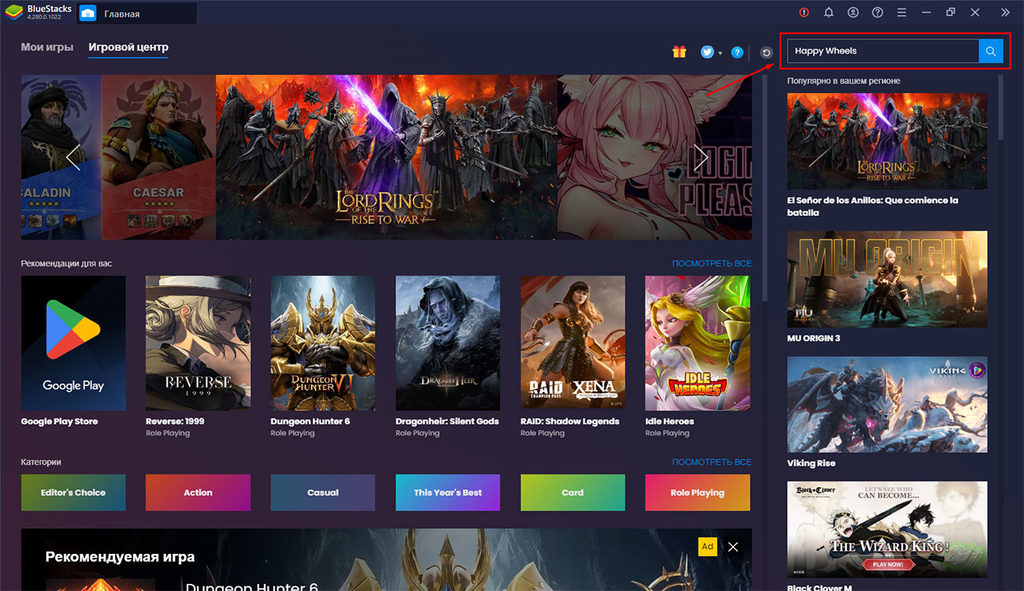This screenshot has height=591, width=1024.
Task: Minimize the BlueStacks window
Action: pyautogui.click(x=926, y=12)
